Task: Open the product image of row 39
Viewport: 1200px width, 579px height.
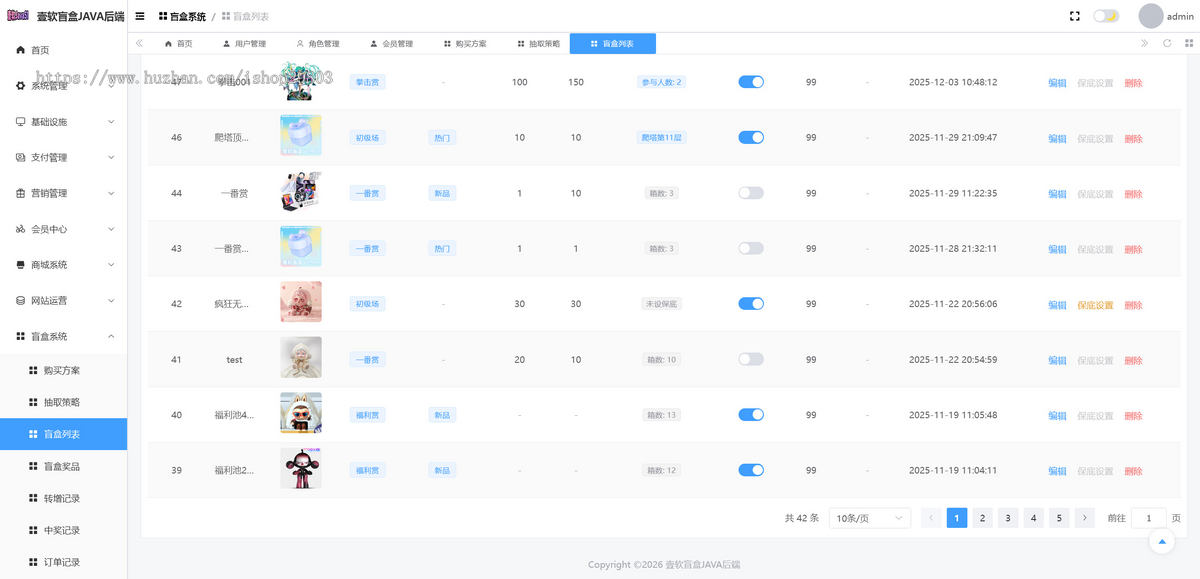Action: click(301, 469)
